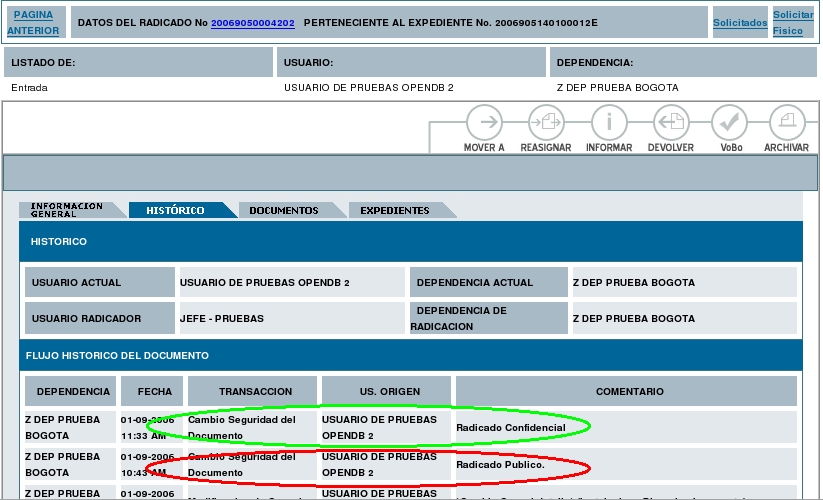
Task: Click the 01-09-2006 10:43 AM date cell
Action: (x=152, y=464)
